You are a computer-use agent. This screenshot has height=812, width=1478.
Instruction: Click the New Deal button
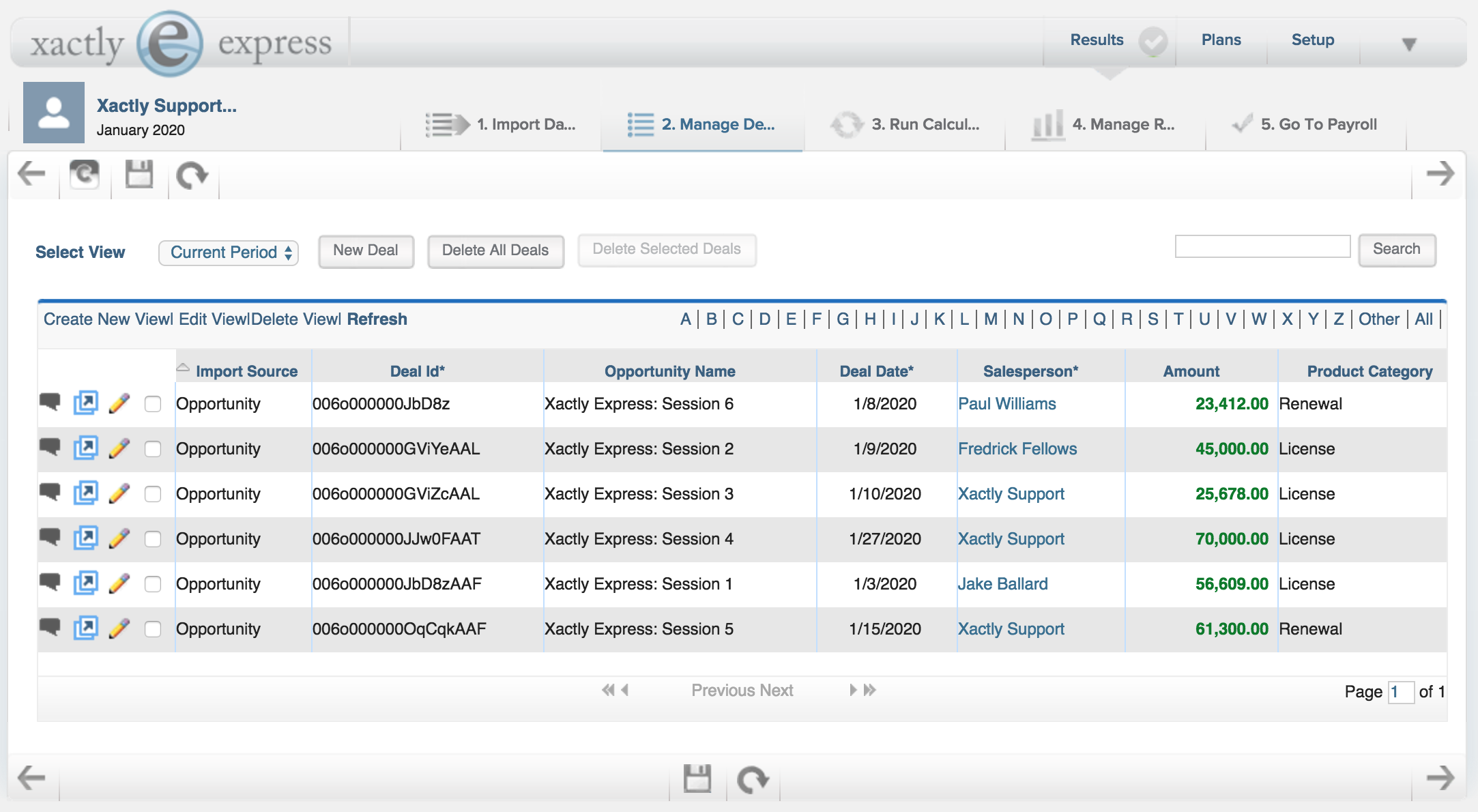(366, 250)
